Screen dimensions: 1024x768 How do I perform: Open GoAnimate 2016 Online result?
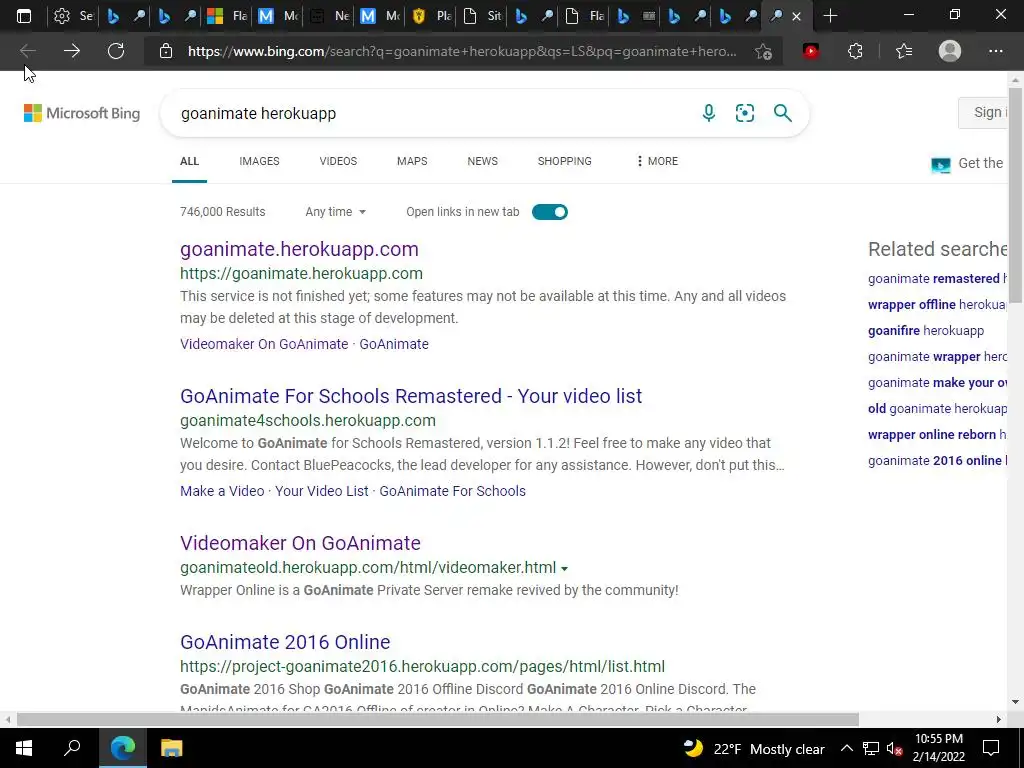pyautogui.click(x=285, y=642)
